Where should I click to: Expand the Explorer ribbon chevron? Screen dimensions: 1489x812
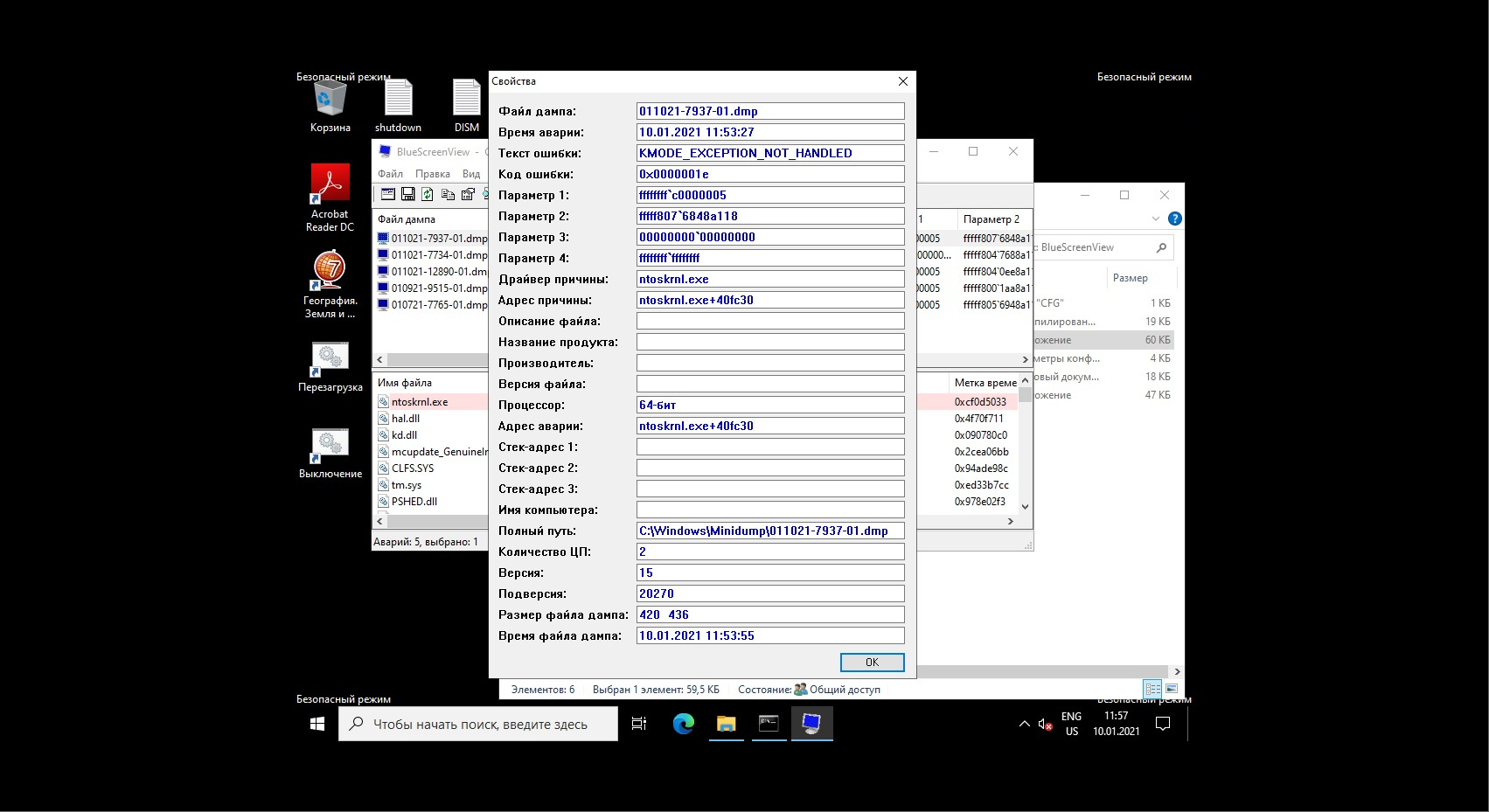(1156, 219)
